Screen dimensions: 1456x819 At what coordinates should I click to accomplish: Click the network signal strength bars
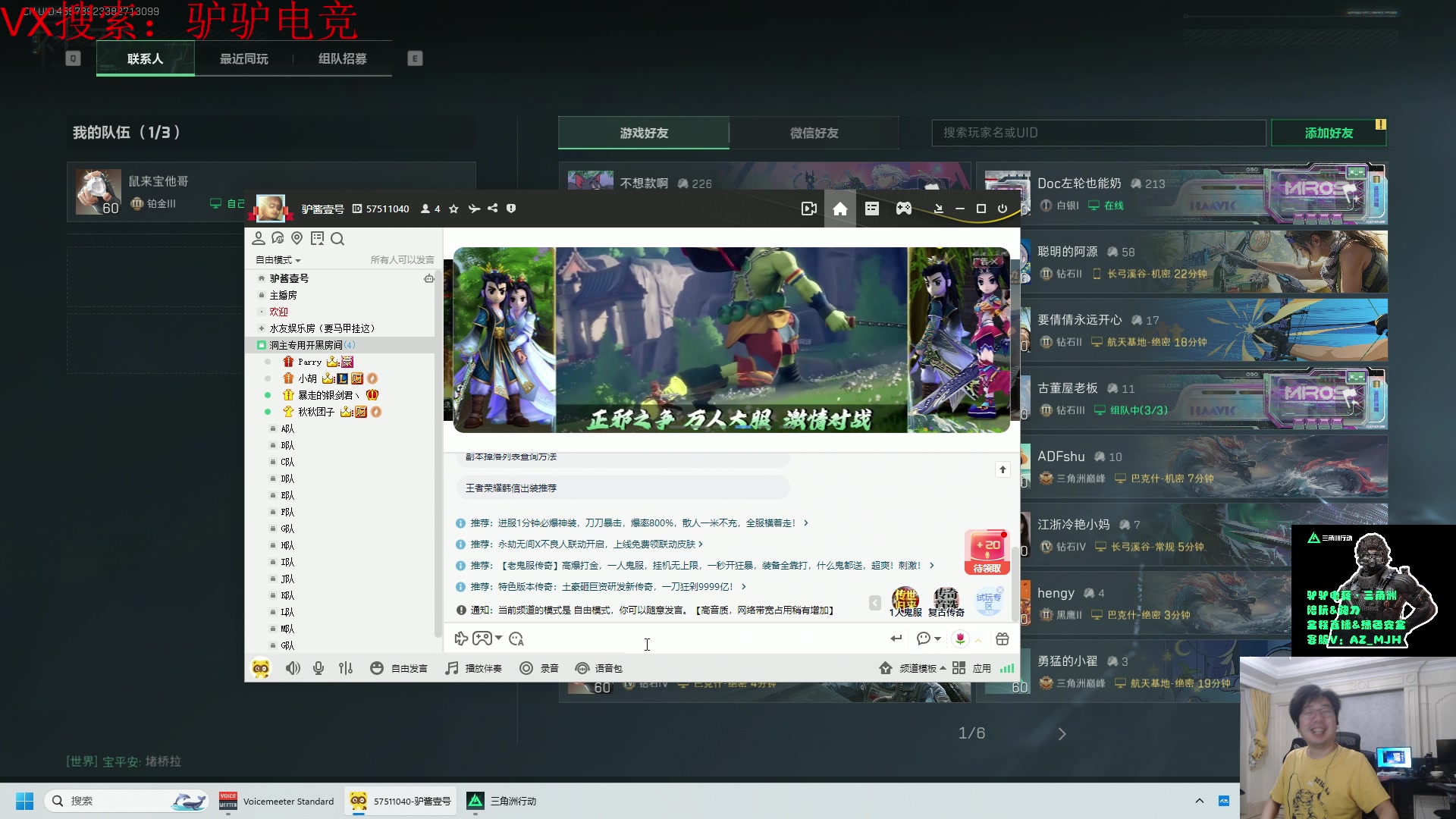1006,668
